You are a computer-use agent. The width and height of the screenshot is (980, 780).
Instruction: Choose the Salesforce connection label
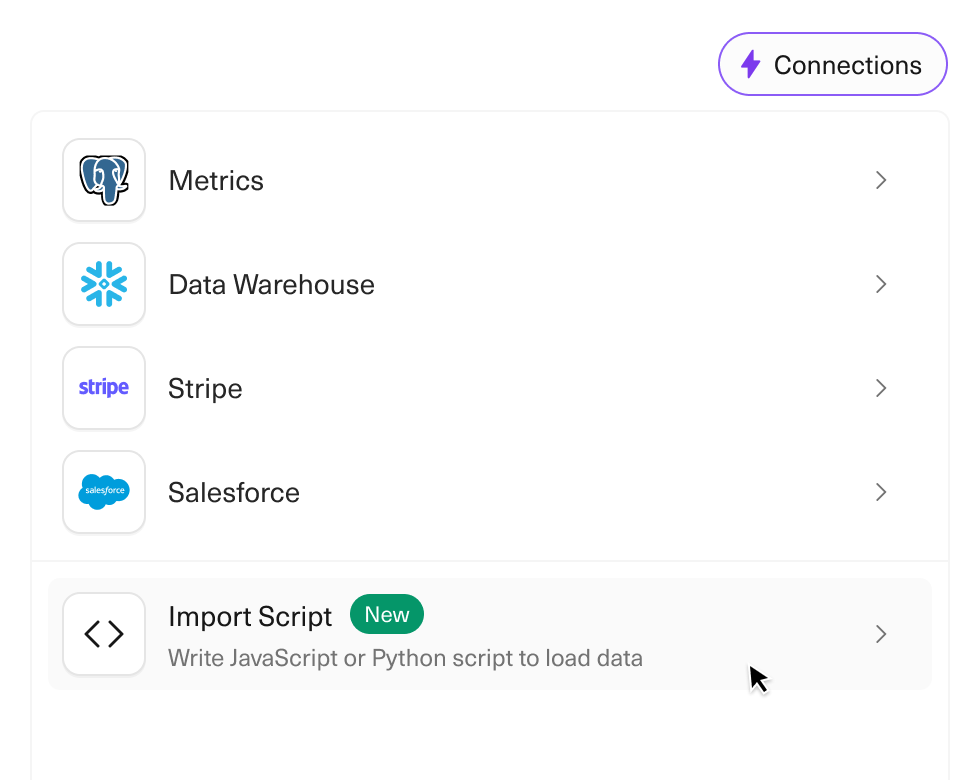(x=234, y=493)
